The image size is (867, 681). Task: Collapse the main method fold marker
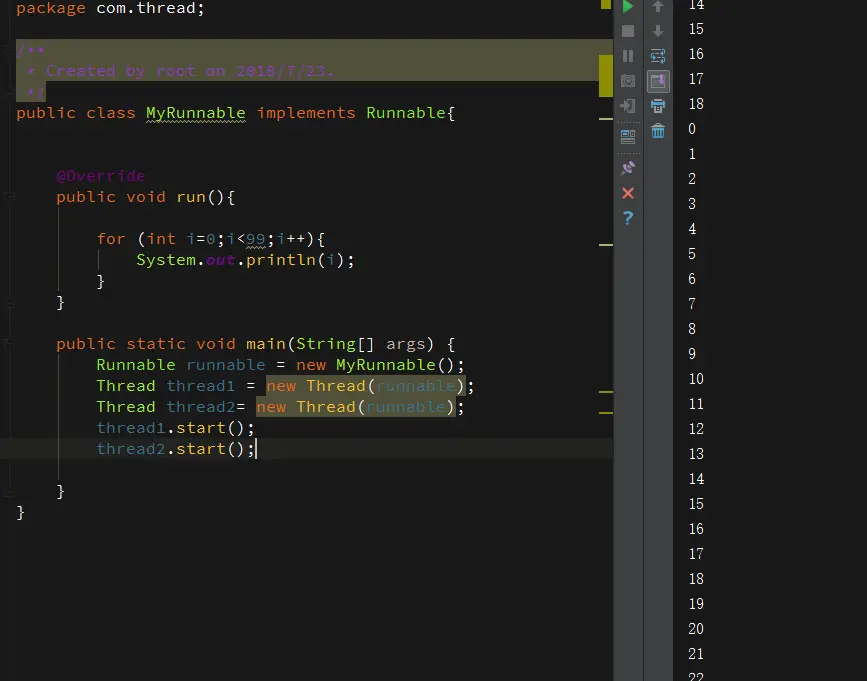pyautogui.click(x=8, y=343)
